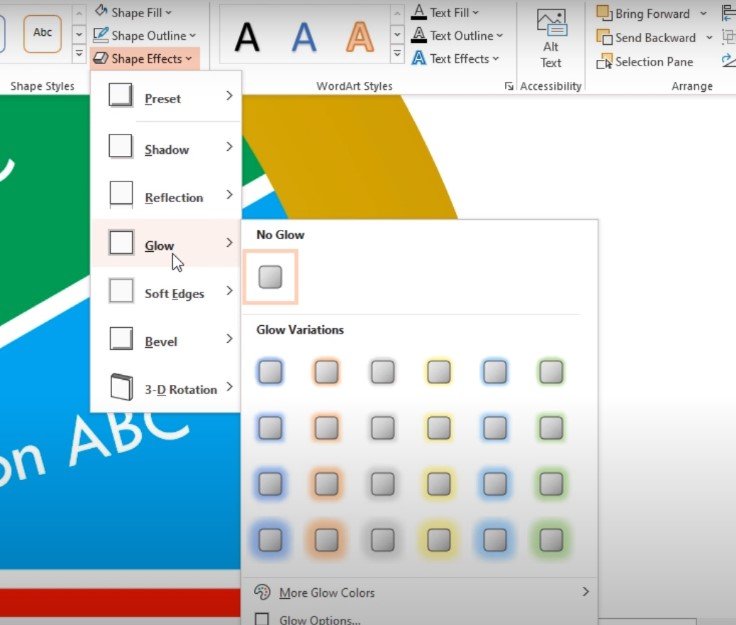Open the Selection Pane
The height and width of the screenshot is (625, 736).
pos(644,61)
